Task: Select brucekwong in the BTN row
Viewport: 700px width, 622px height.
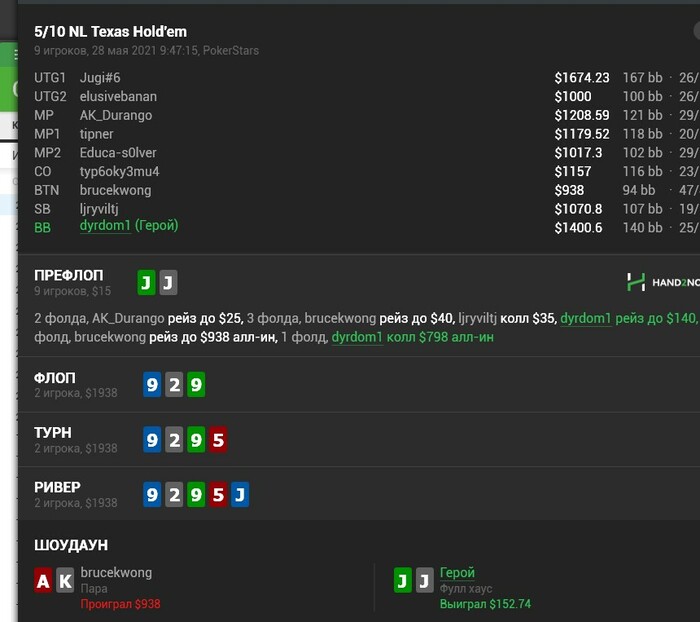Action: coord(116,190)
